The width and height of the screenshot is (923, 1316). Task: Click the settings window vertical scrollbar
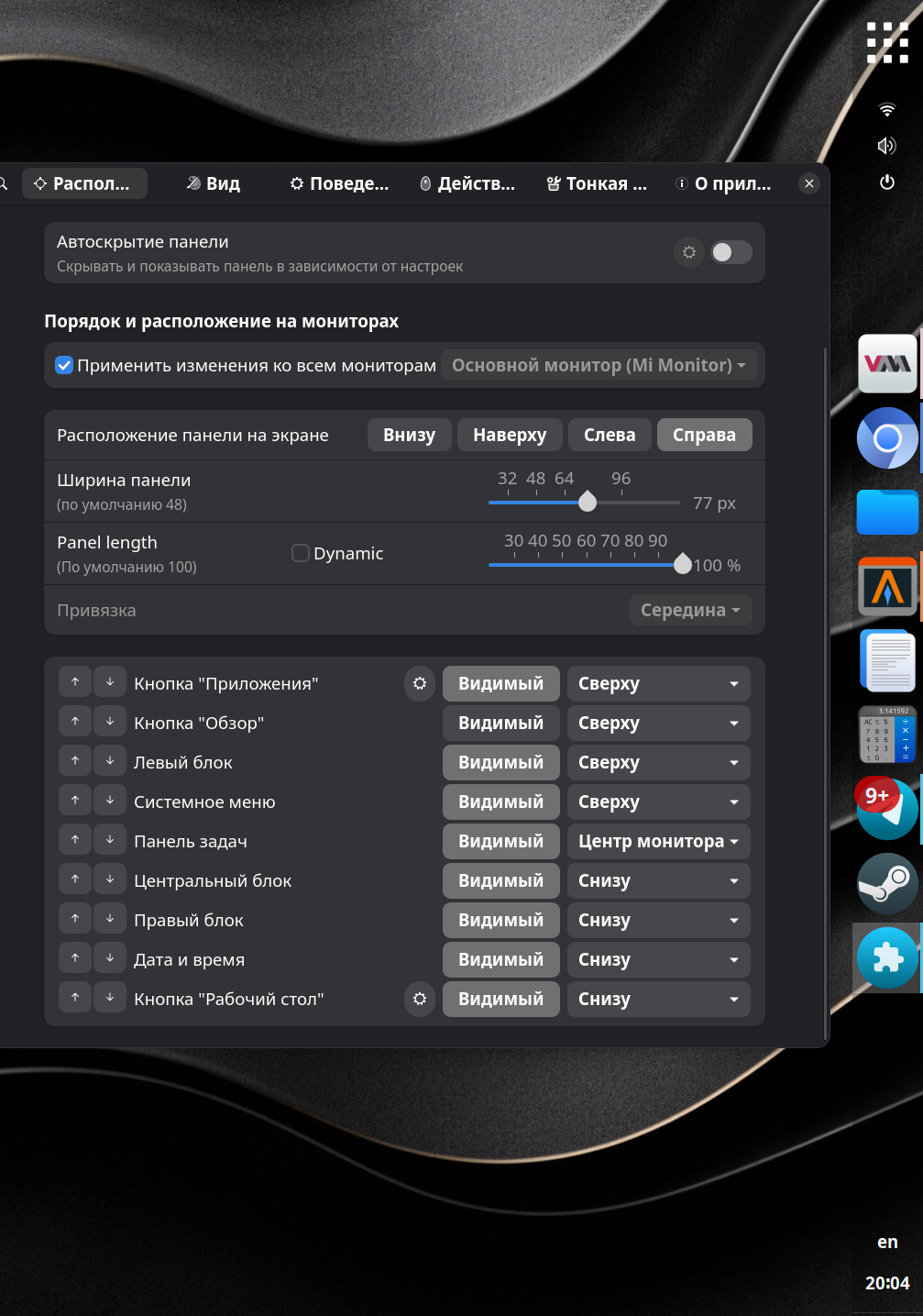tap(826, 692)
